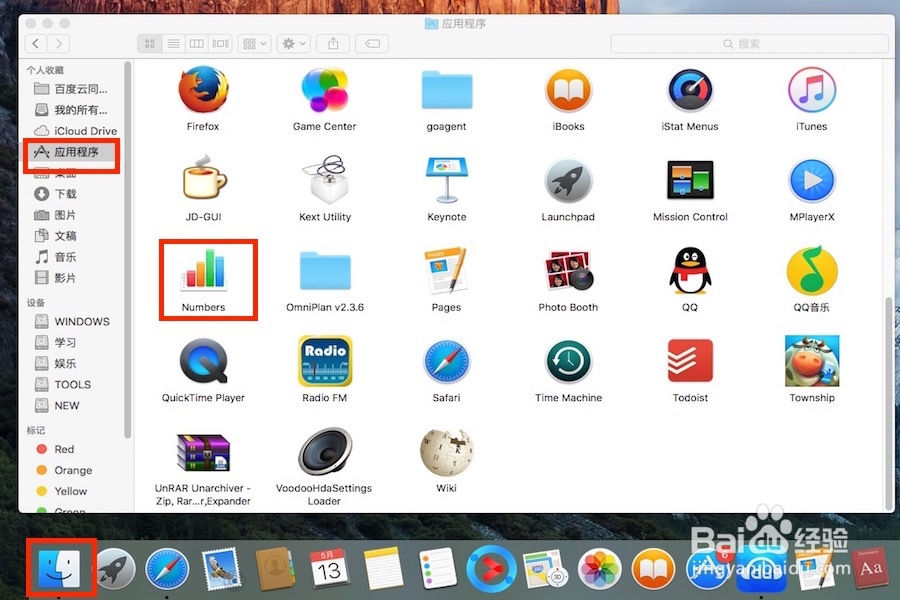The image size is (900, 600).
Task: Select the WINDOWS drive in sidebar
Action: (73, 322)
